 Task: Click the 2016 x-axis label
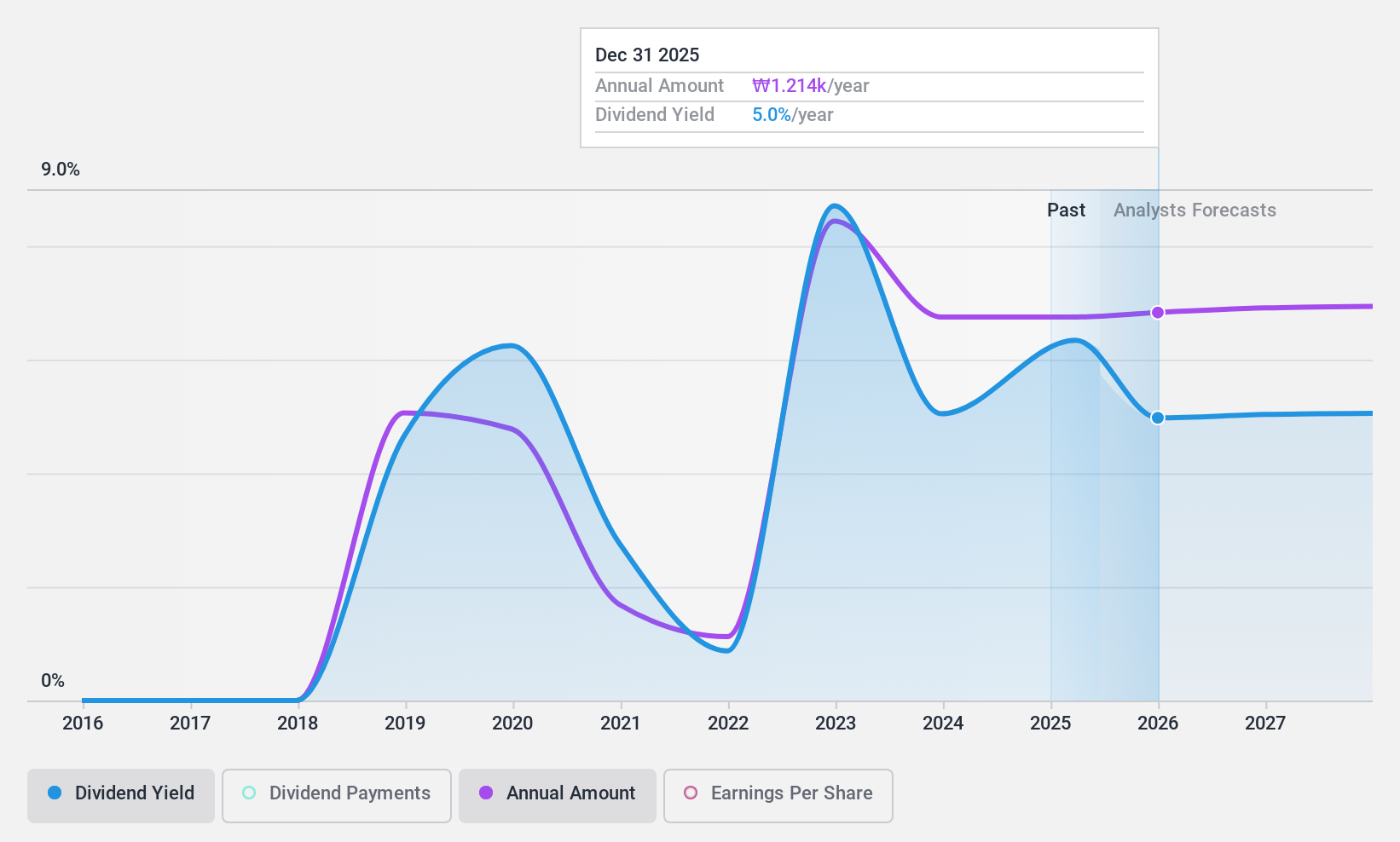pyautogui.click(x=83, y=724)
